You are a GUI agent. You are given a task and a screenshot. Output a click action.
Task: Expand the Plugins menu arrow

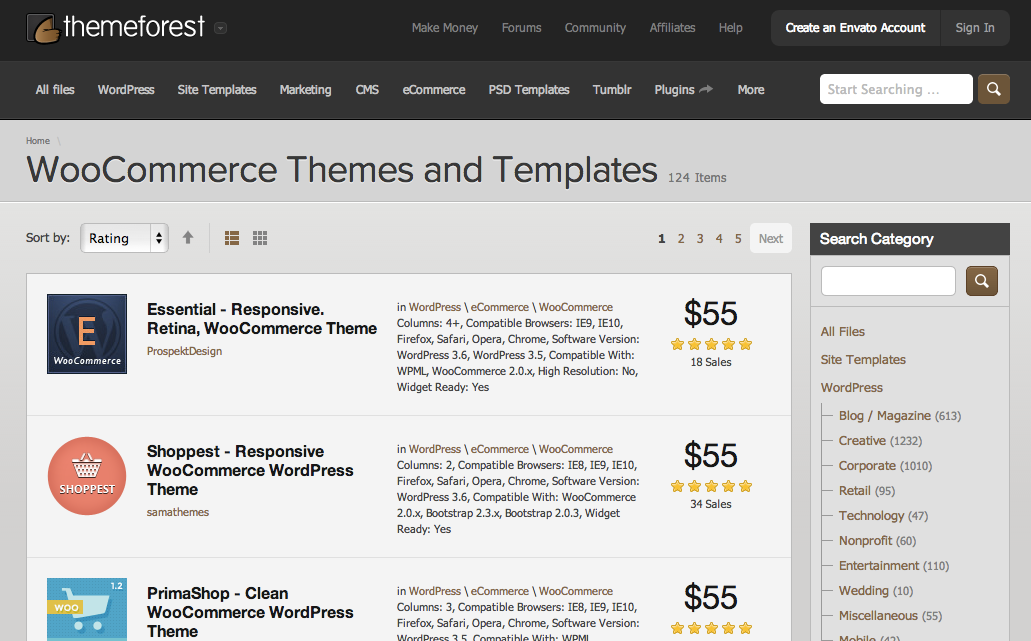coord(706,89)
